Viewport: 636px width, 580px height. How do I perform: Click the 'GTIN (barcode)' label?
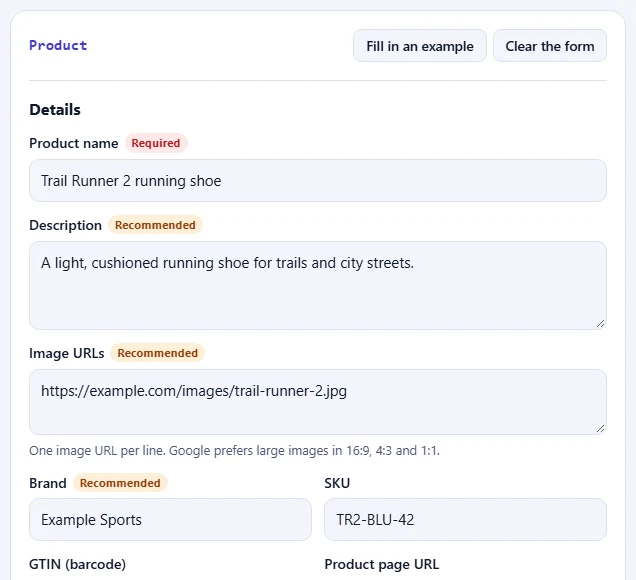tap(77, 565)
